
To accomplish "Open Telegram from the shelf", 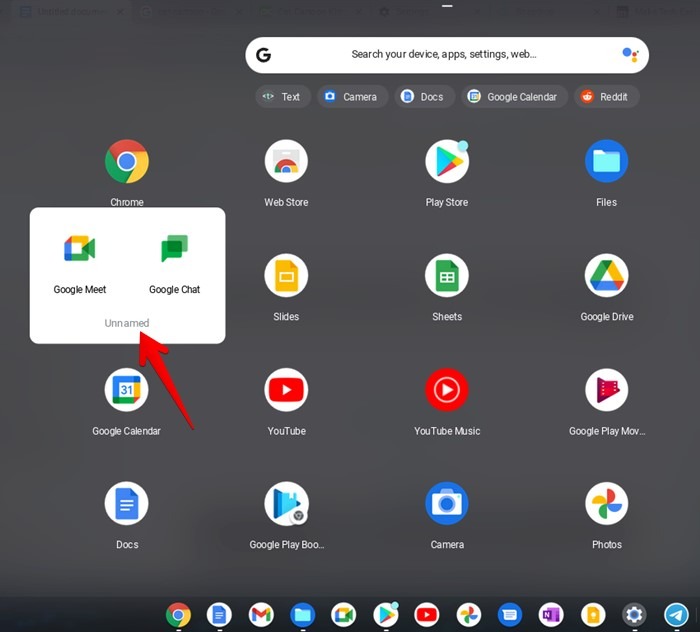I will 676,615.
